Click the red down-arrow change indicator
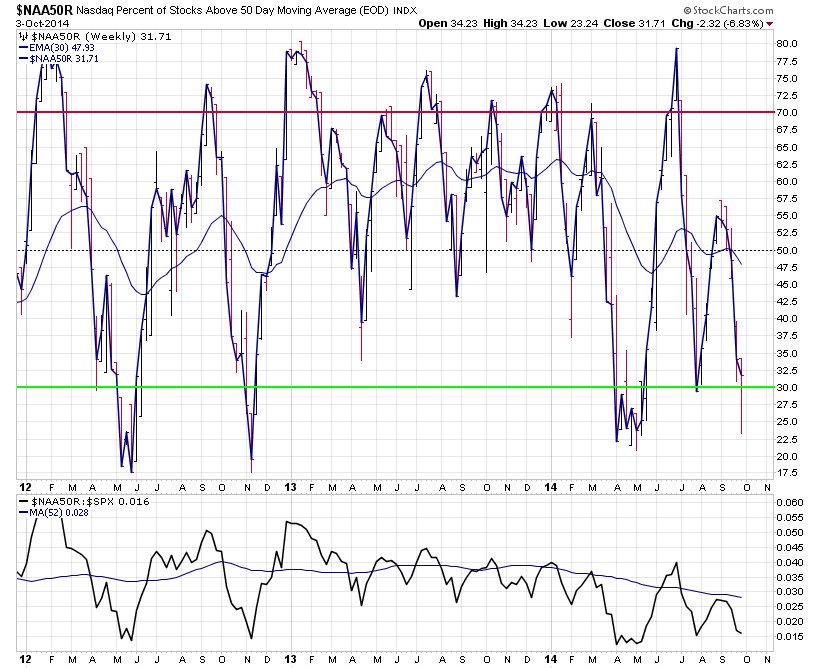The height and width of the screenshot is (668, 820). click(x=769, y=24)
